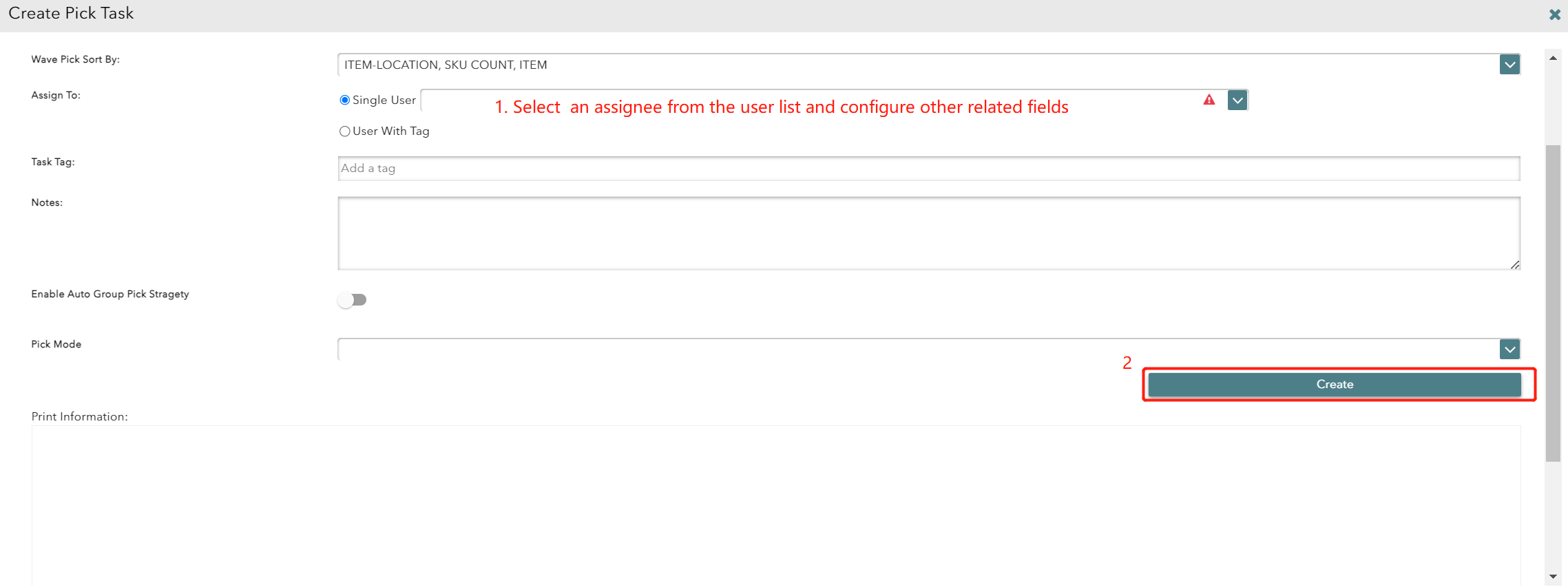Expand the Wave Pick Sort By dropdown arrow
This screenshot has width=1568, height=587.
tap(1509, 65)
